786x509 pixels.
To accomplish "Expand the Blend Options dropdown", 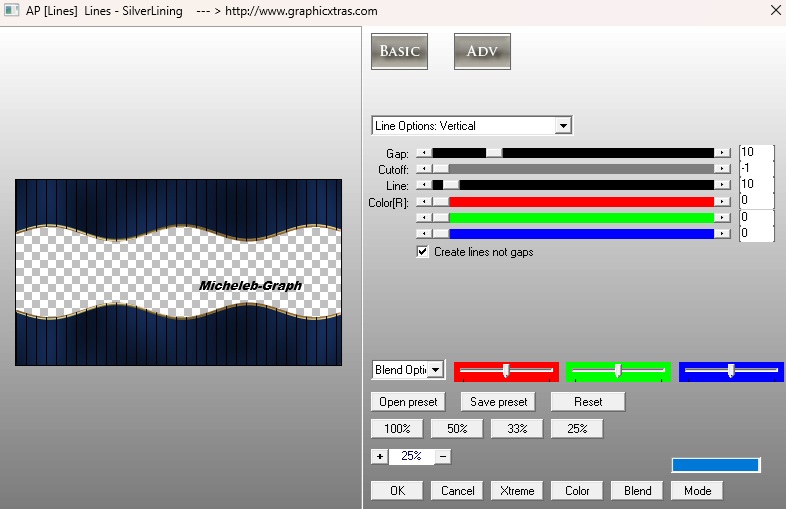I will point(437,370).
